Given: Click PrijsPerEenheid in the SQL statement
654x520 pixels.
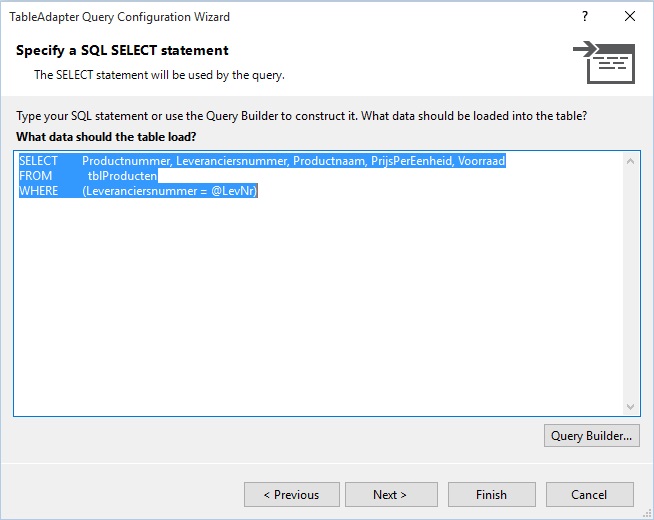Looking at the screenshot, I should click(412, 161).
